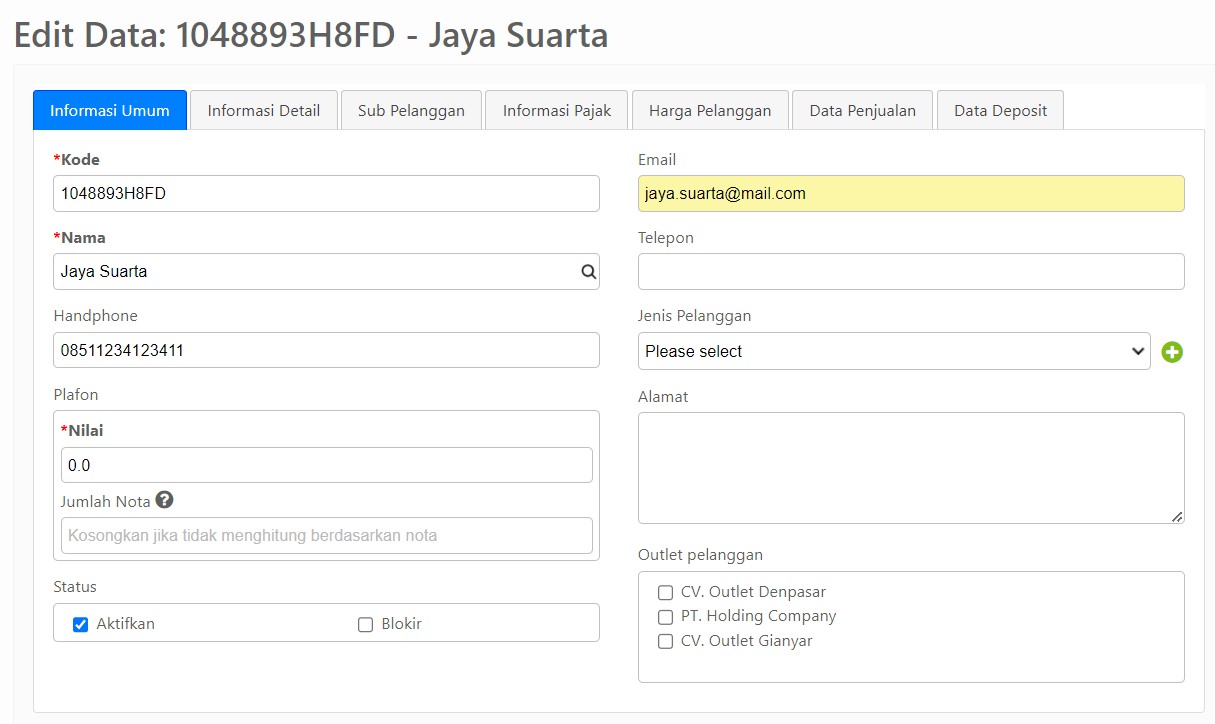Click the PT. Holding Company label
Viewport: 1215px width, 724px height.
coord(759,616)
